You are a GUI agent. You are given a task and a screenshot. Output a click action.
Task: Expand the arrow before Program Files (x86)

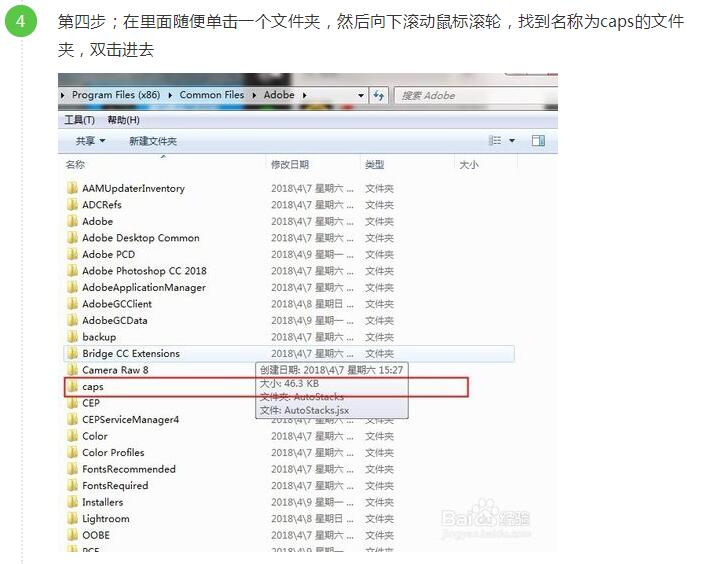coord(63,95)
